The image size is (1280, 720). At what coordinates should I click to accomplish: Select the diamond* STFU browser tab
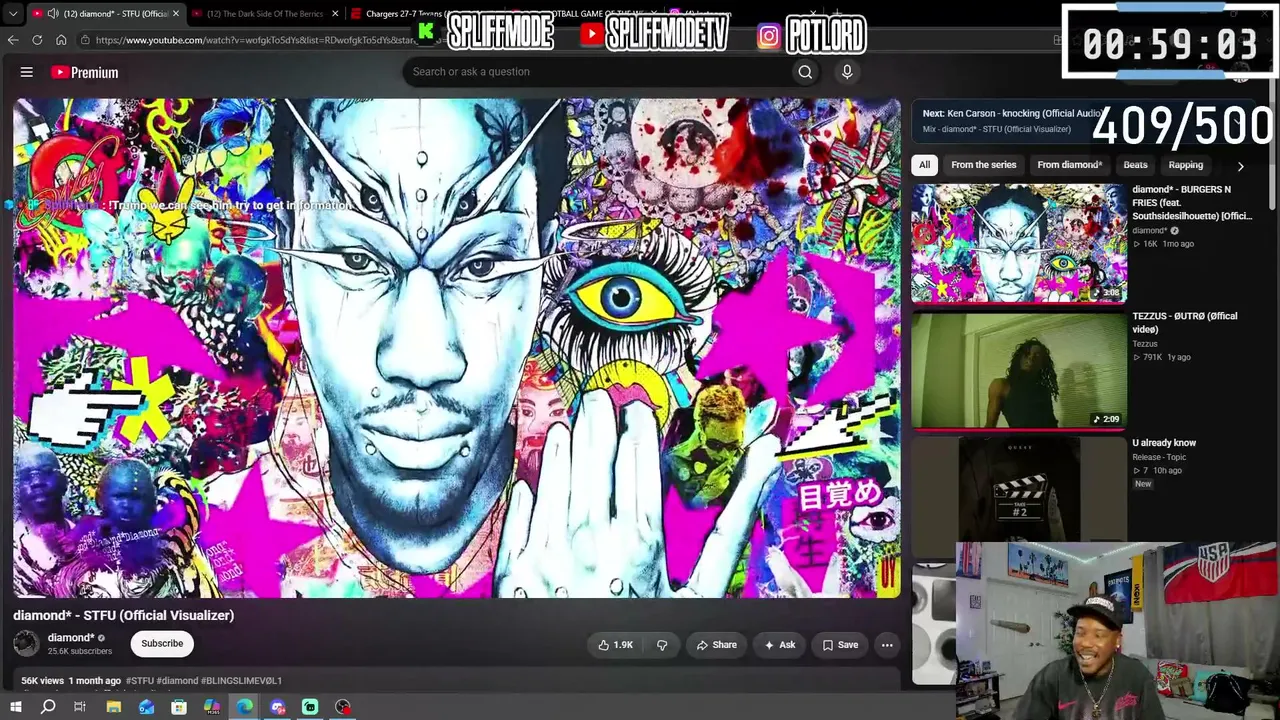[105, 14]
